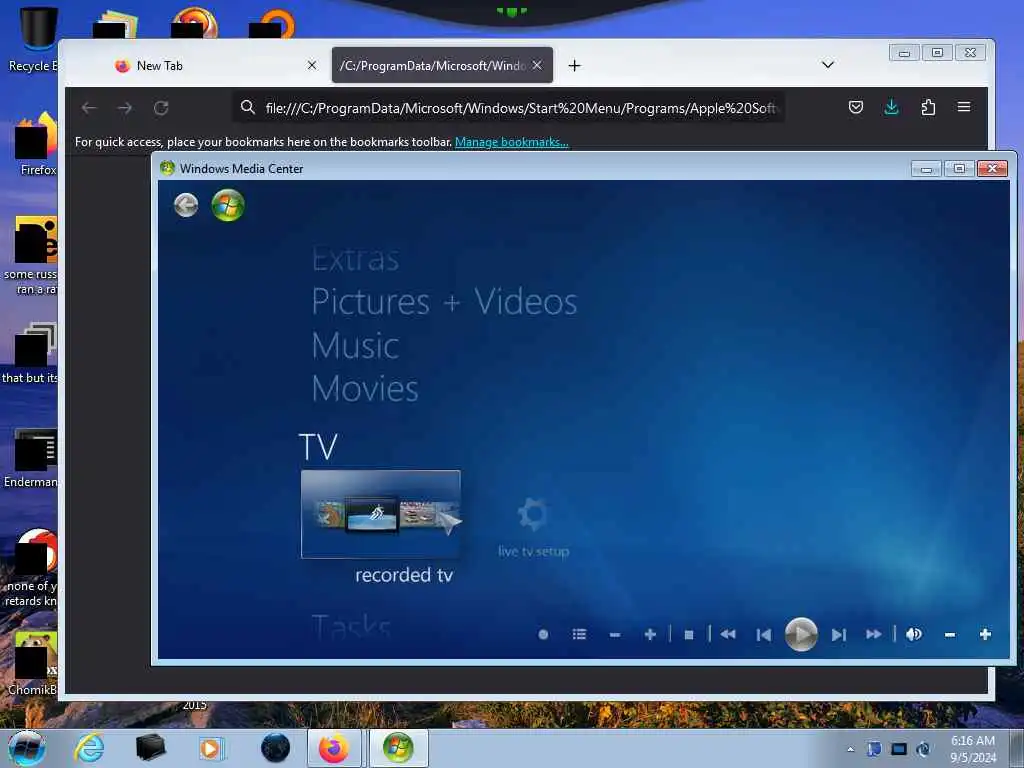The height and width of the screenshot is (768, 1024).
Task: Select Media Center taskbar button
Action: coord(398,748)
